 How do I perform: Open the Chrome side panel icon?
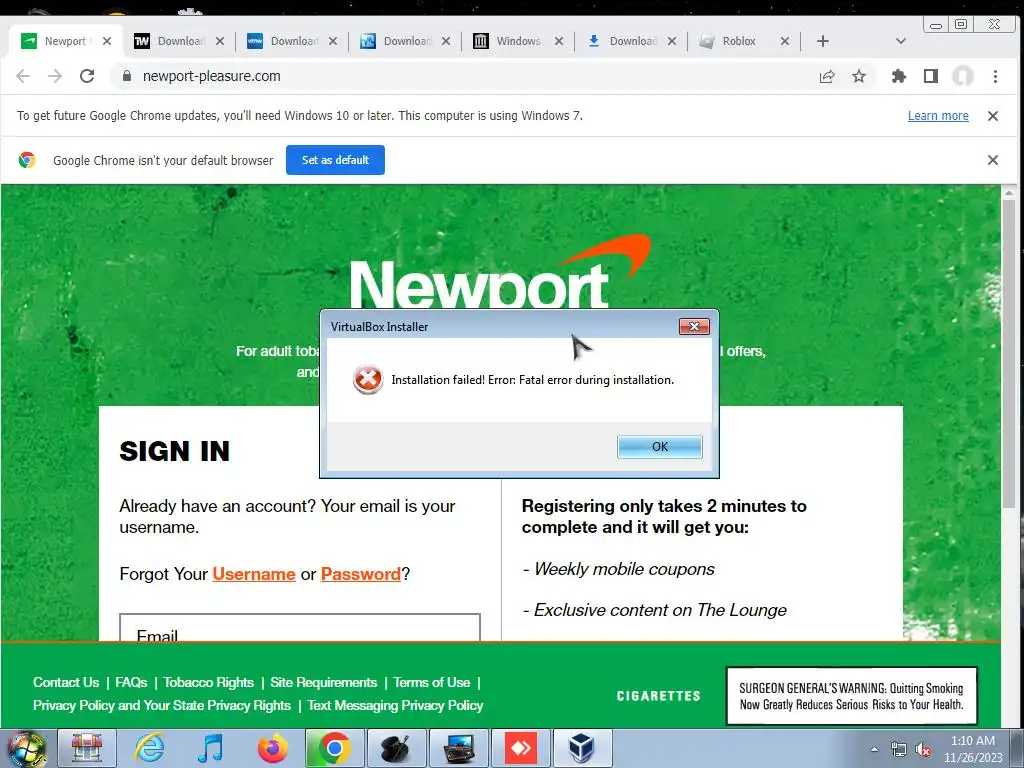click(931, 76)
